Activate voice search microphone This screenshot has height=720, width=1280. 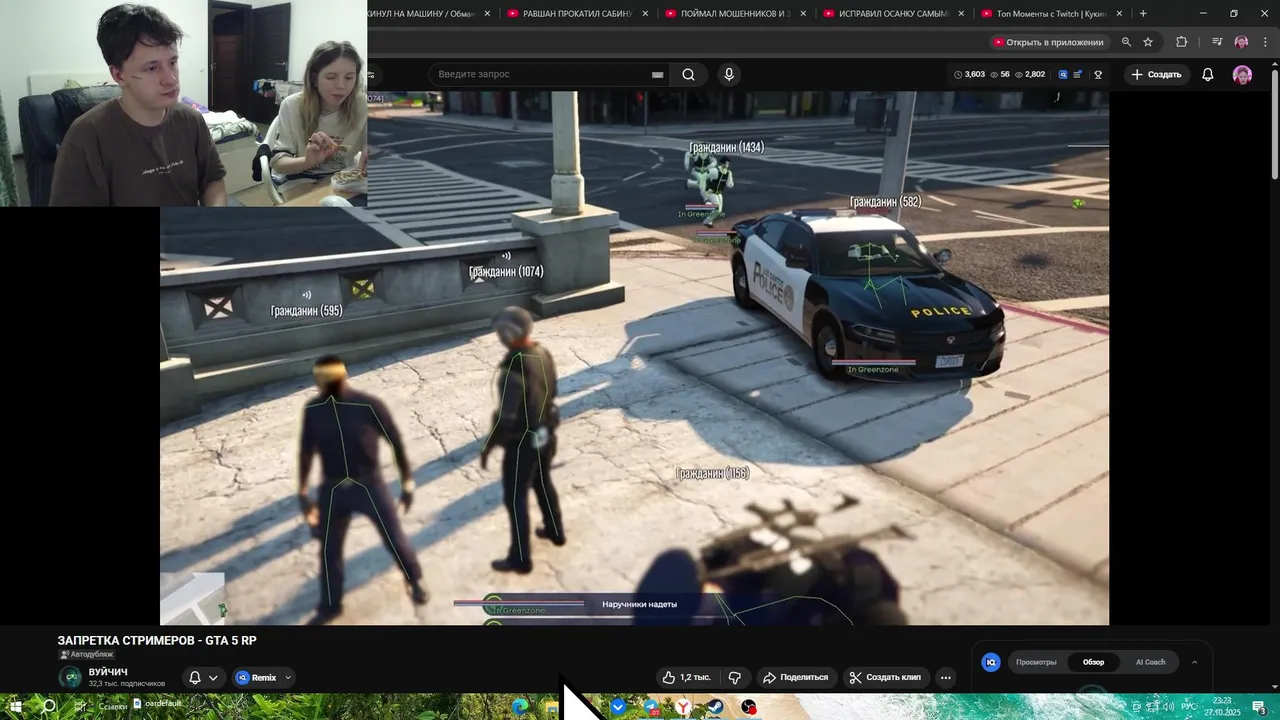729,74
